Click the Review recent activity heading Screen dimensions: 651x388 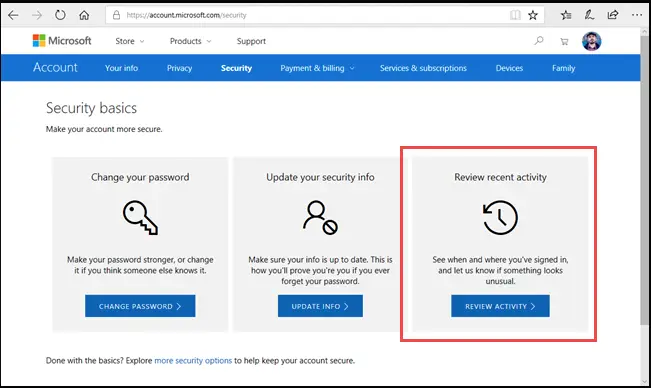click(x=500, y=177)
